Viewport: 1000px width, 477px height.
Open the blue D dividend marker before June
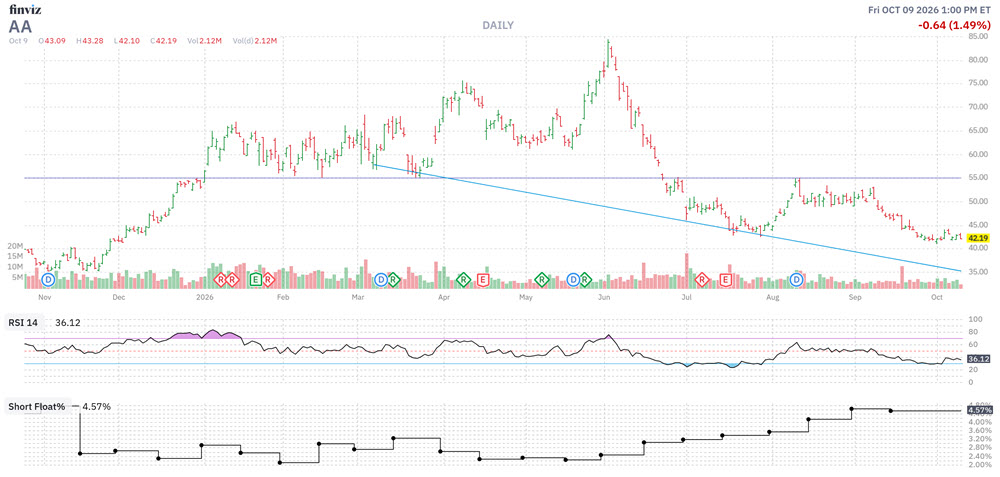click(573, 279)
